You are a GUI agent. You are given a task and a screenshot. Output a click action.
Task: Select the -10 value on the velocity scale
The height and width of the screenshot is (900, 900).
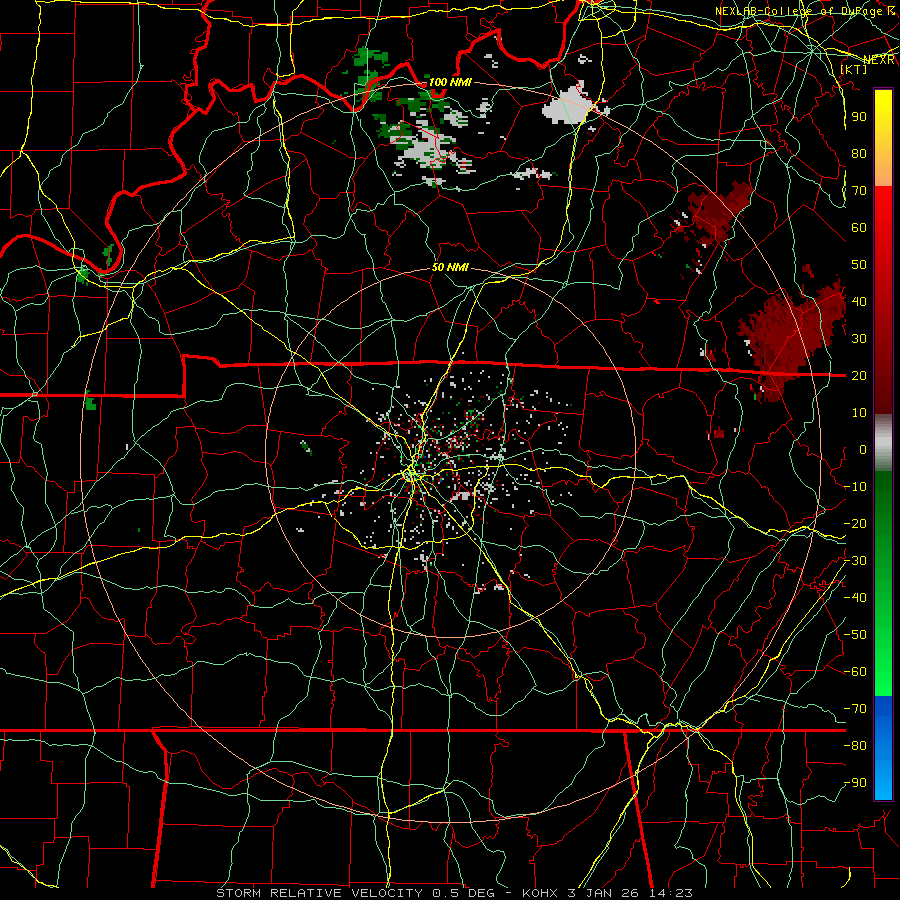coord(855,487)
